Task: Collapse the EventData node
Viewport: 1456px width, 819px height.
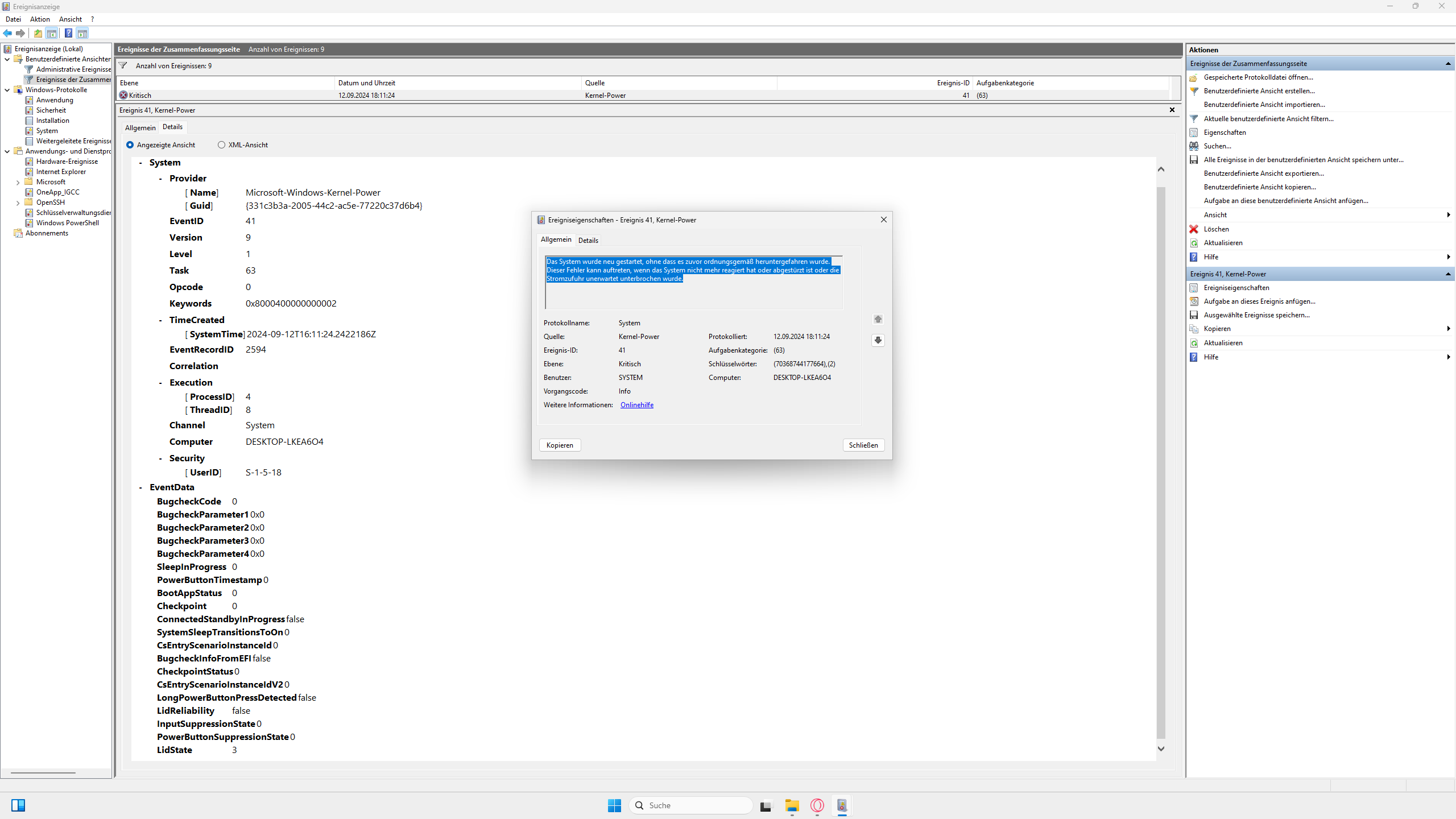Action: (140, 487)
